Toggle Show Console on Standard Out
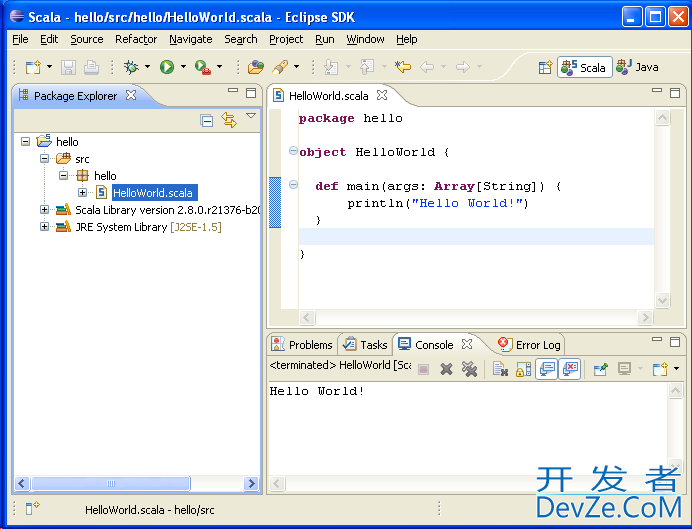692x529 pixels. coord(547,369)
